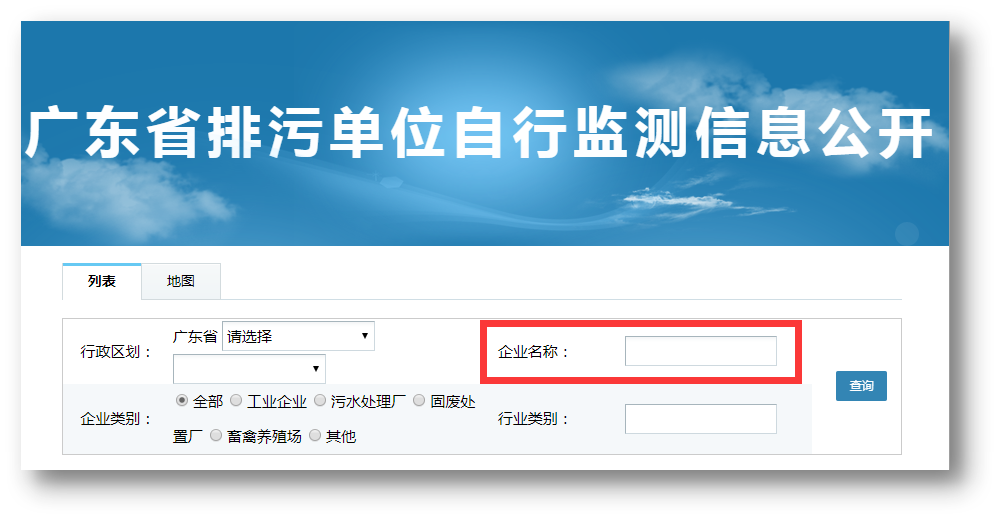This screenshot has width=1001, height=521.
Task: Click the 行政区划 field label
Action: (116, 352)
